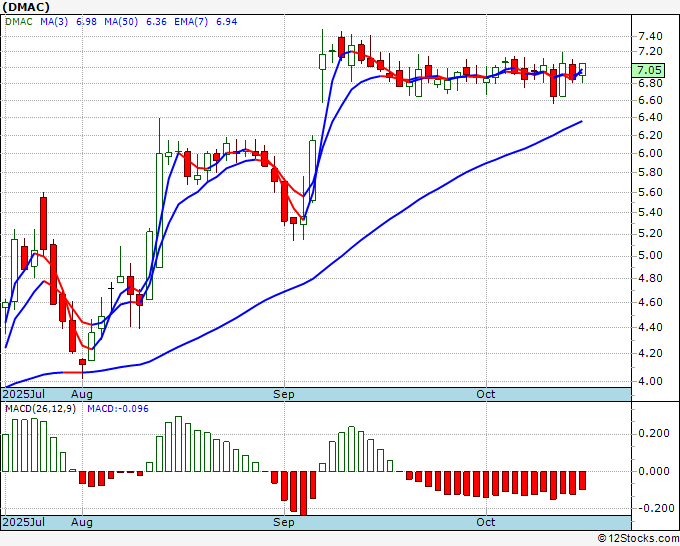Select the 5.60 price axis label
680x546 pixels.
pyautogui.click(x=650, y=192)
